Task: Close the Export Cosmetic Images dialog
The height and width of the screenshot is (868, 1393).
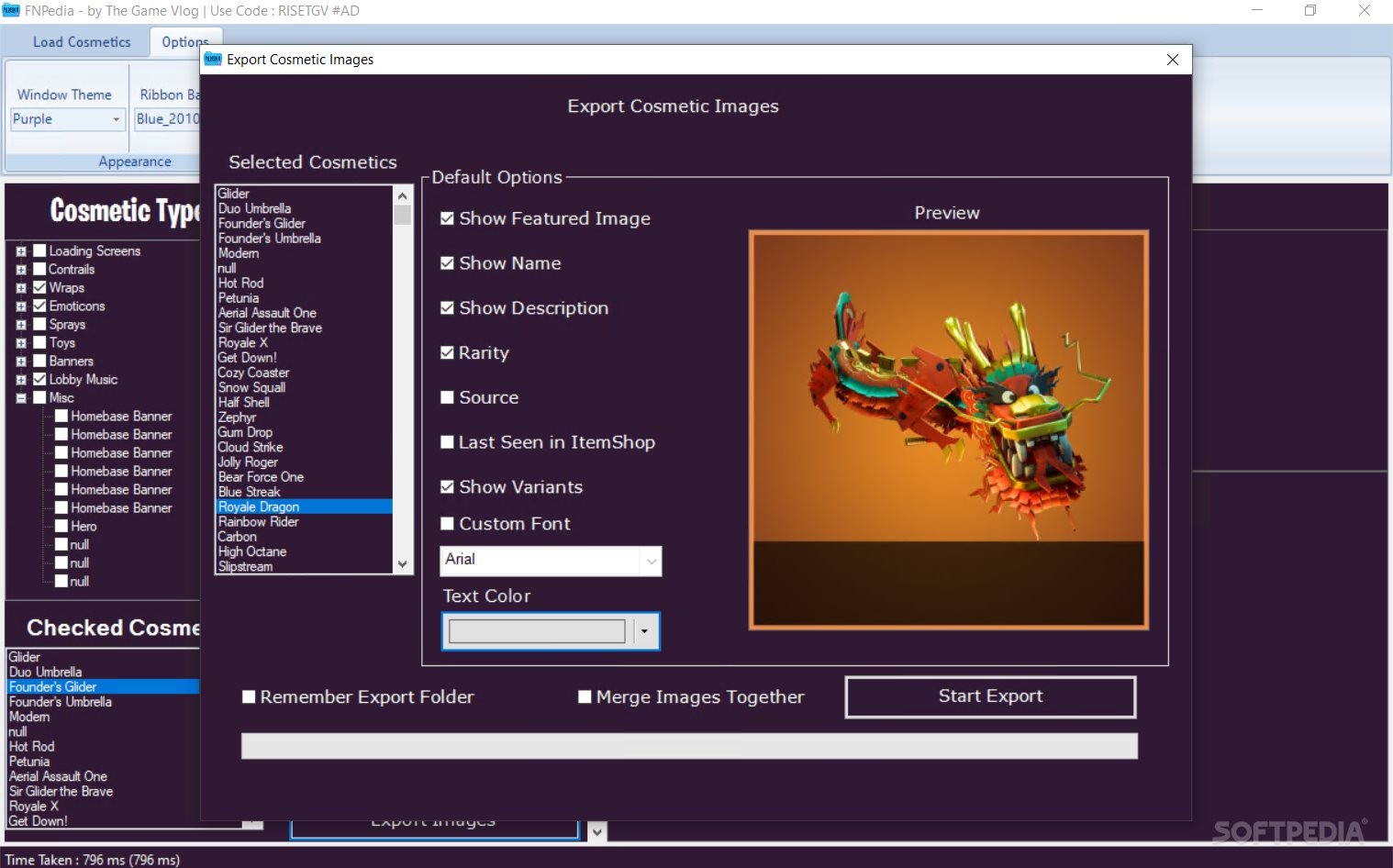Action: 1172,60
